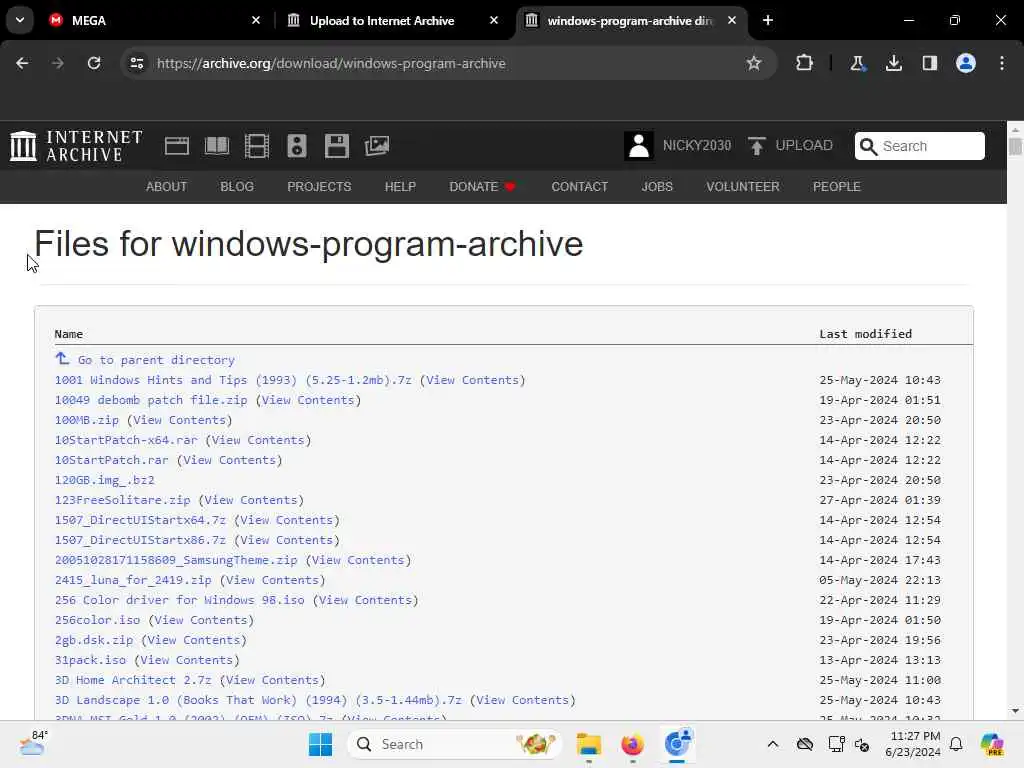The image size is (1024, 768).
Task: Expand the tab search dropdown chevron
Action: click(x=20, y=20)
